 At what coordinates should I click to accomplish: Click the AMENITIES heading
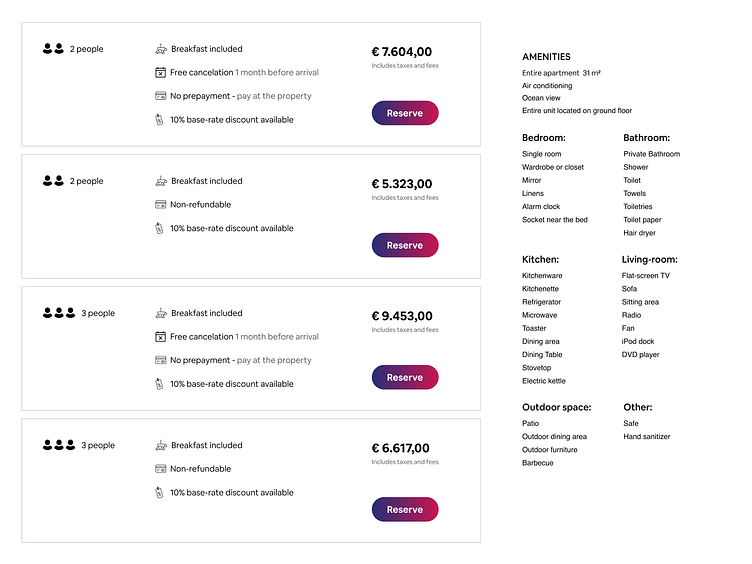point(546,57)
